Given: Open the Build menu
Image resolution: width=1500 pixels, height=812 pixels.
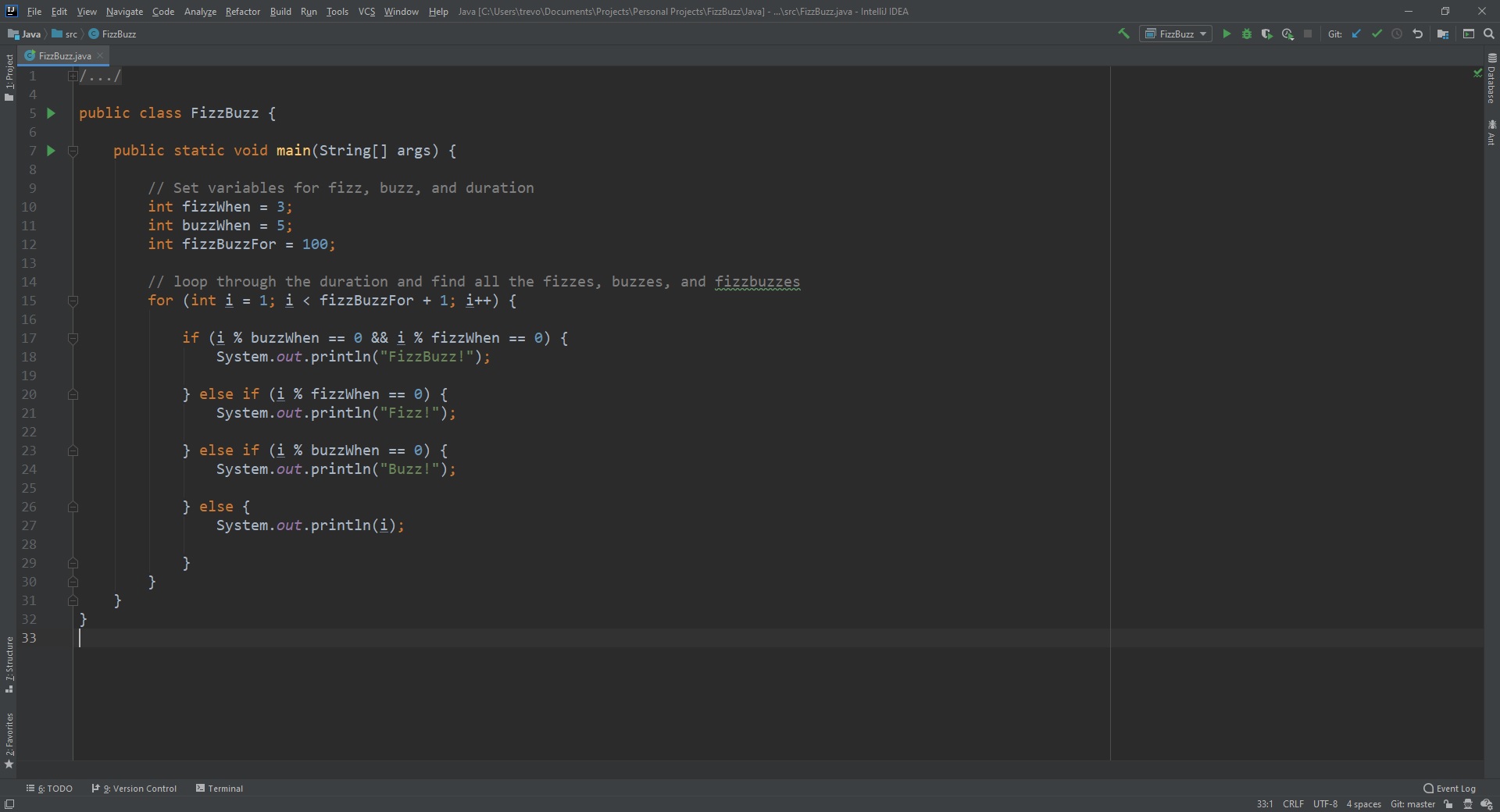Looking at the screenshot, I should tap(280, 12).
